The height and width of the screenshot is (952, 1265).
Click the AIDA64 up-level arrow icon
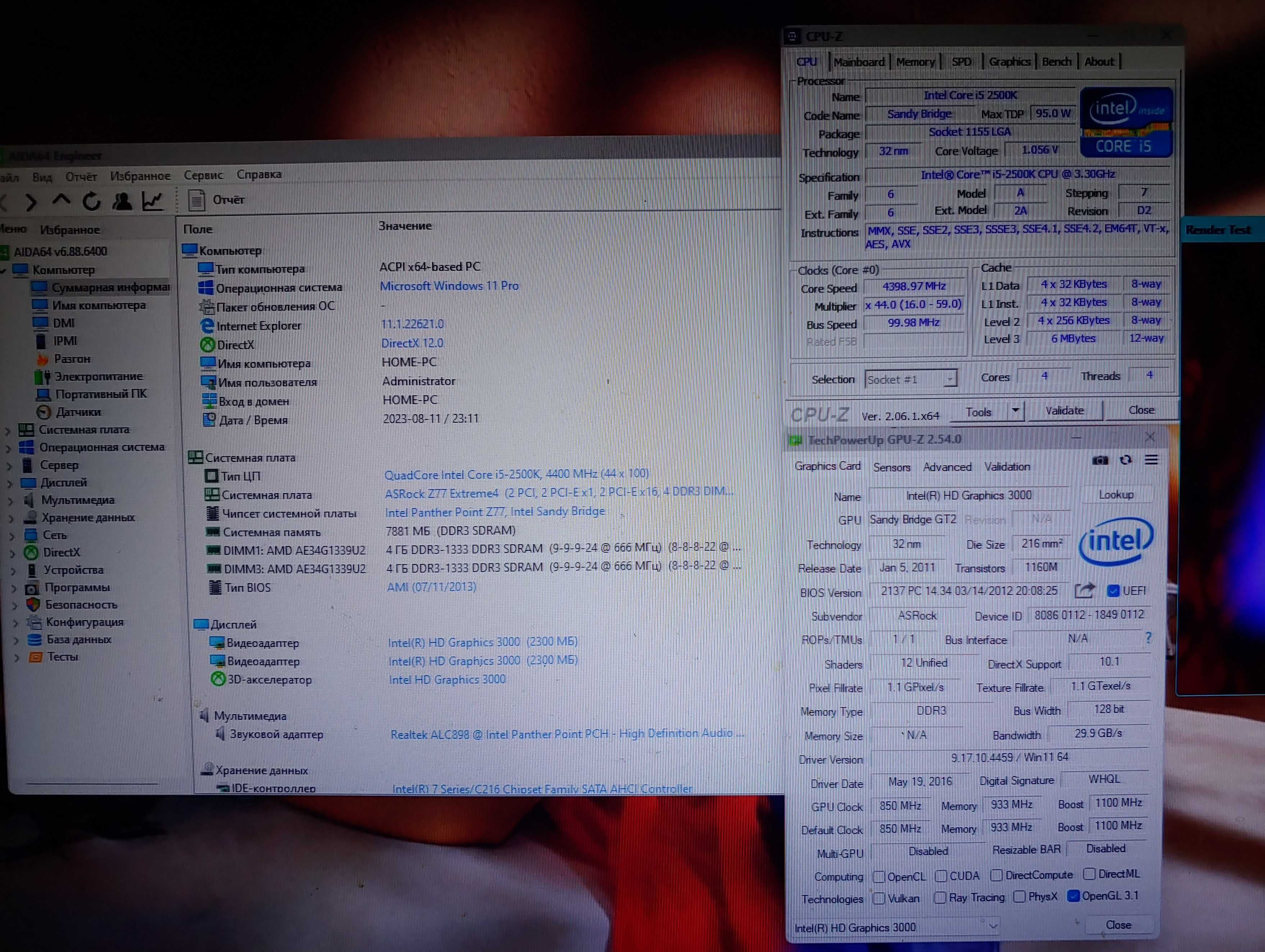point(61,201)
